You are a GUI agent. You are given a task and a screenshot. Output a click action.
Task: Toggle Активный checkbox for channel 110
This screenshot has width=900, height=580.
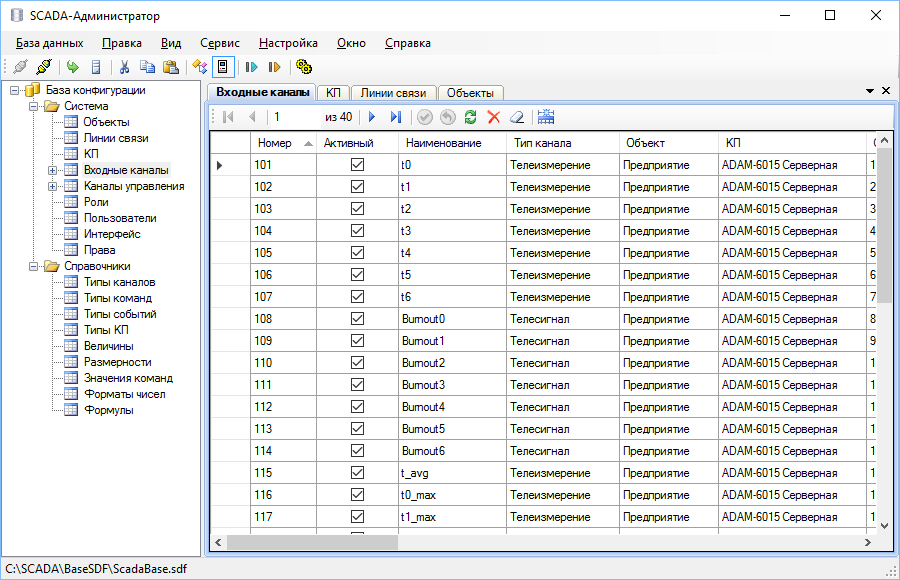[357, 363]
